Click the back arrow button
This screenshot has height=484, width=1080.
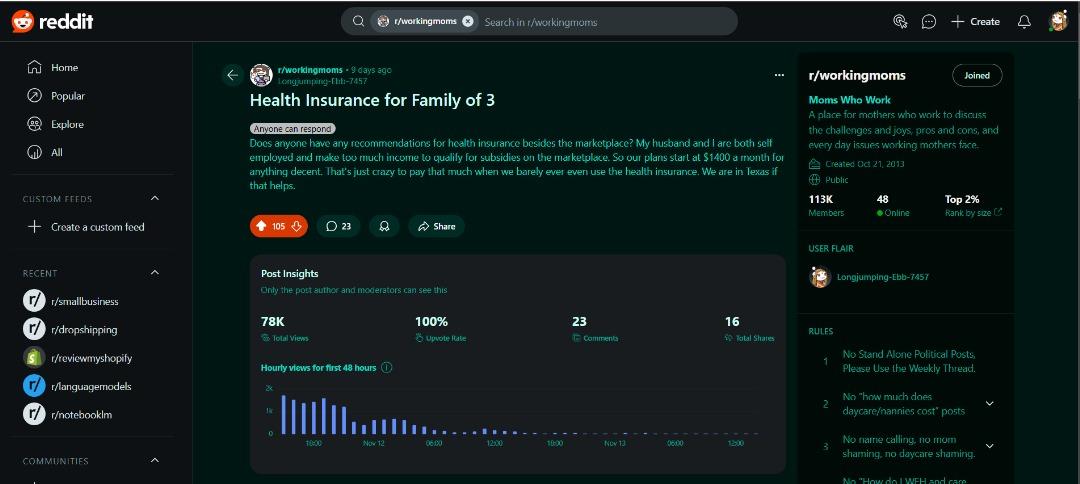coord(233,75)
